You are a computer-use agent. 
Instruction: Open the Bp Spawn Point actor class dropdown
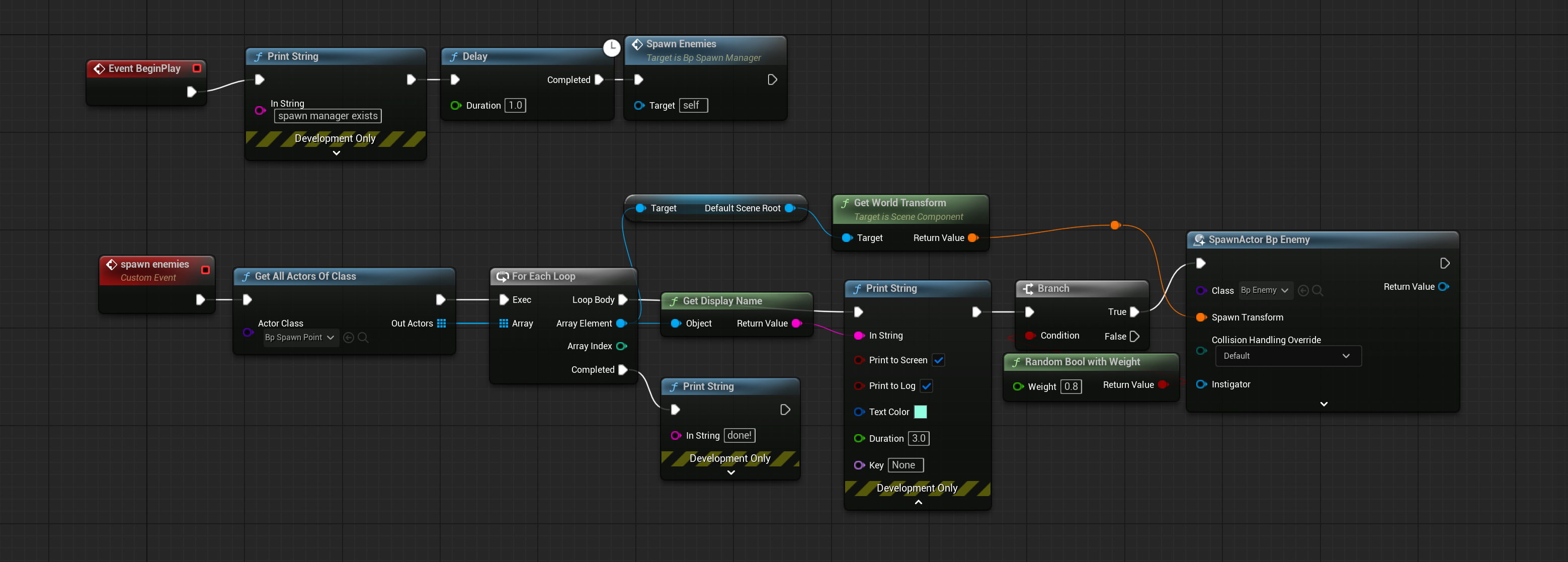coord(300,337)
